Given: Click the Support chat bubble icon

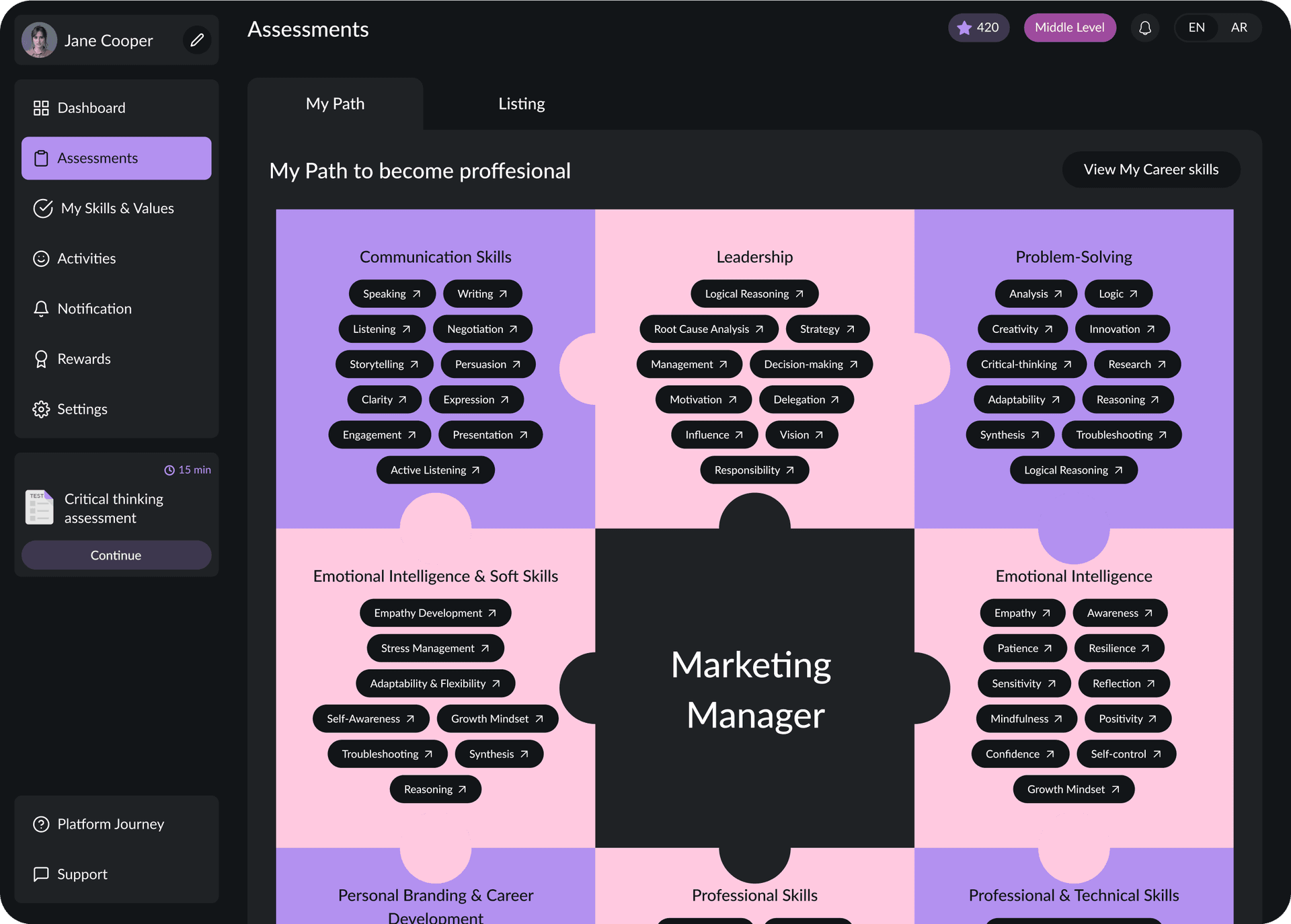Looking at the screenshot, I should [x=42, y=874].
